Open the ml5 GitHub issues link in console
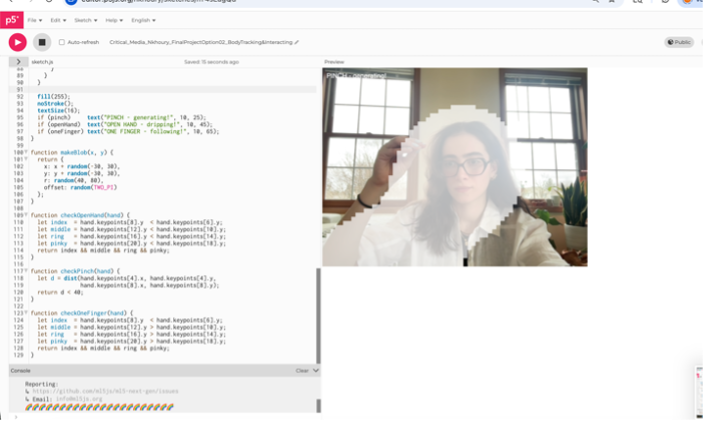705x424 pixels. (105, 391)
